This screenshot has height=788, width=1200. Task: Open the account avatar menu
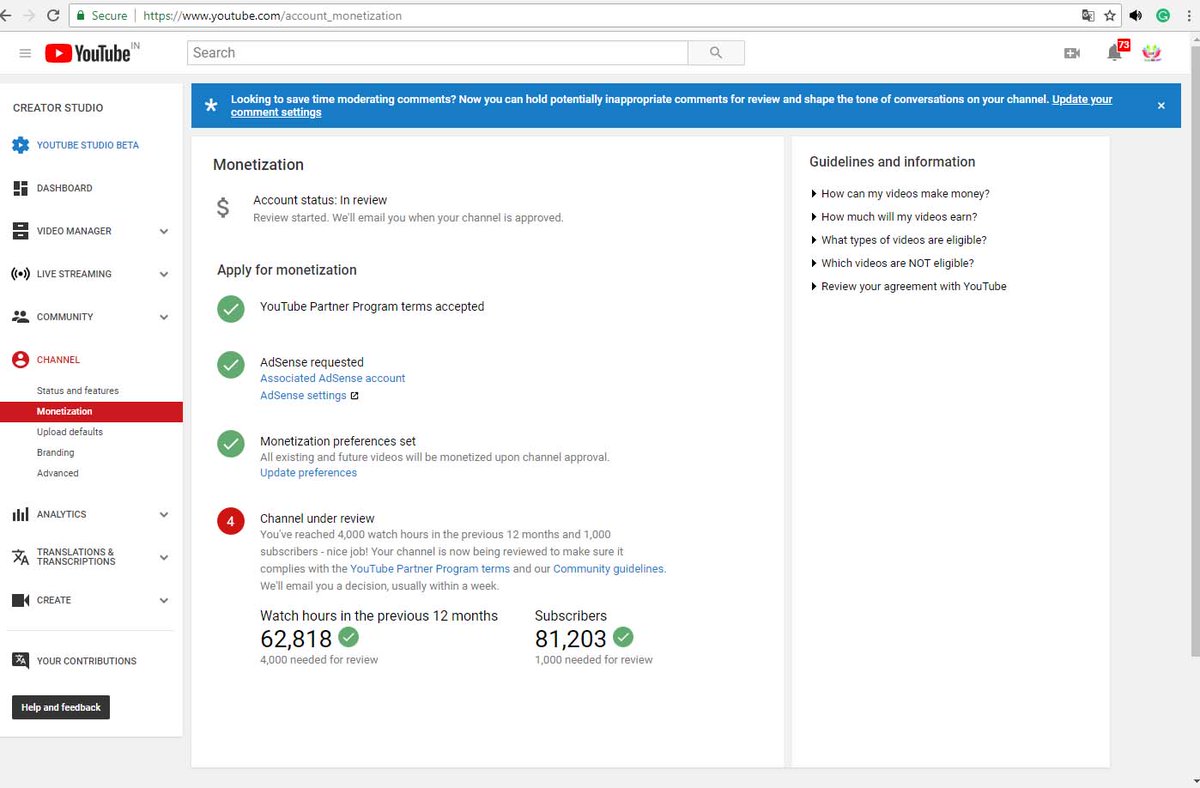point(1152,53)
